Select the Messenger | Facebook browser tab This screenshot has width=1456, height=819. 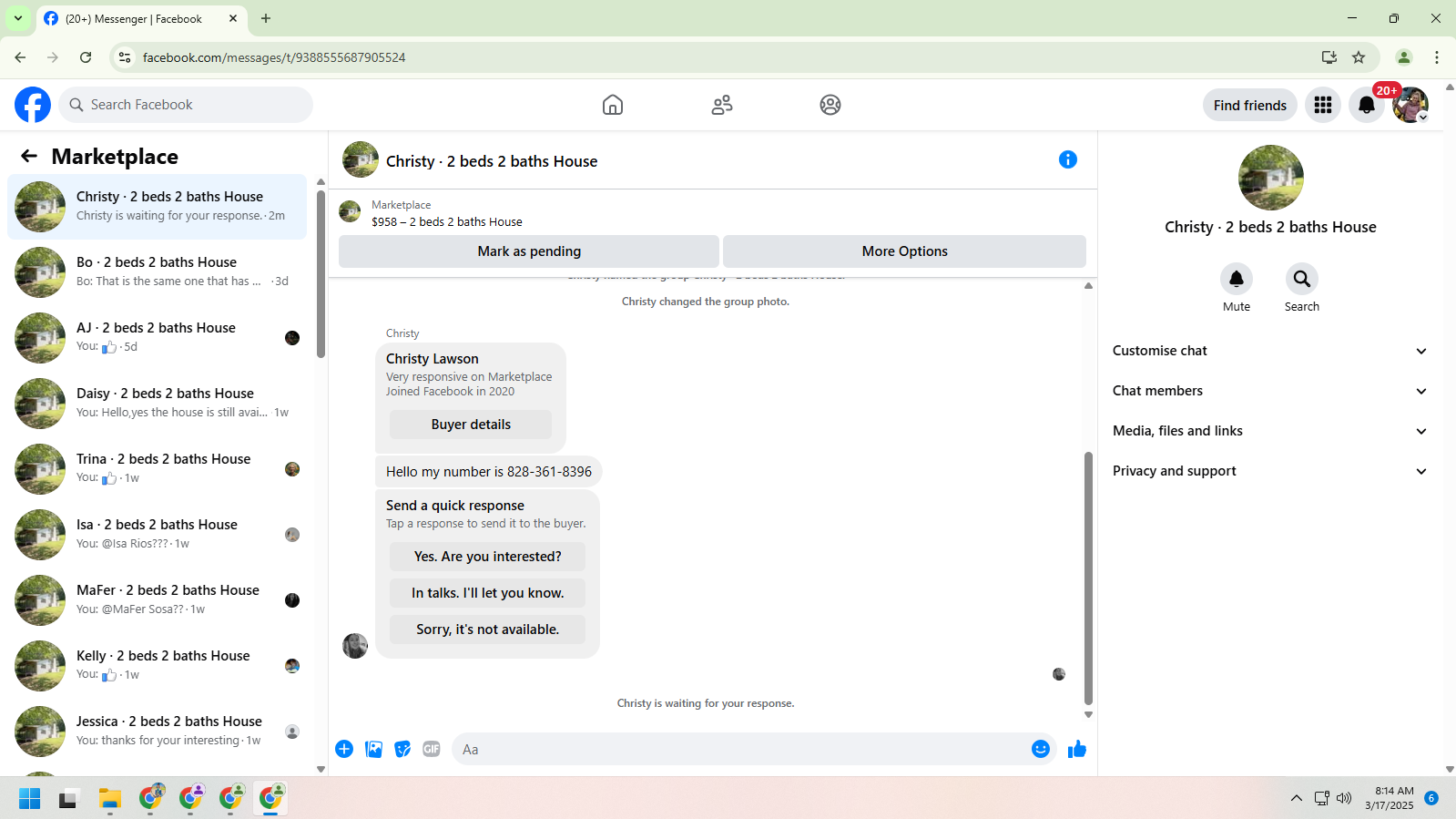(141, 18)
